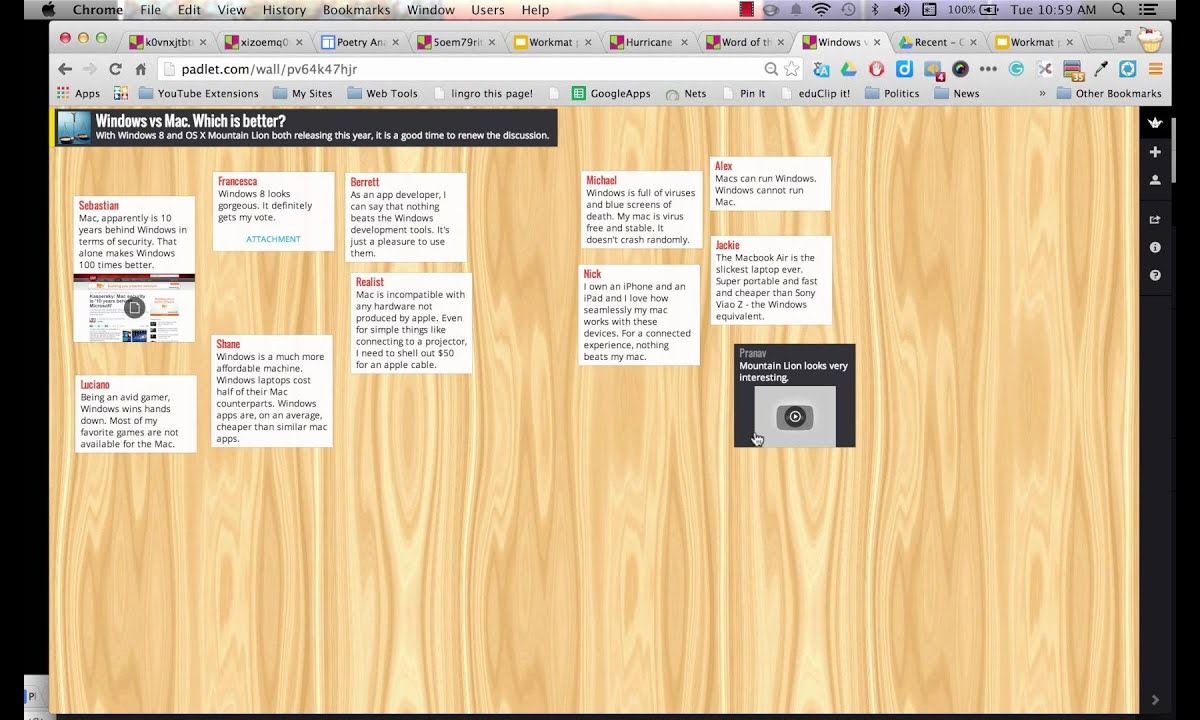Open the blue 'd' Diigo extension
Image resolution: width=1200 pixels, height=720 pixels.
pos(904,69)
